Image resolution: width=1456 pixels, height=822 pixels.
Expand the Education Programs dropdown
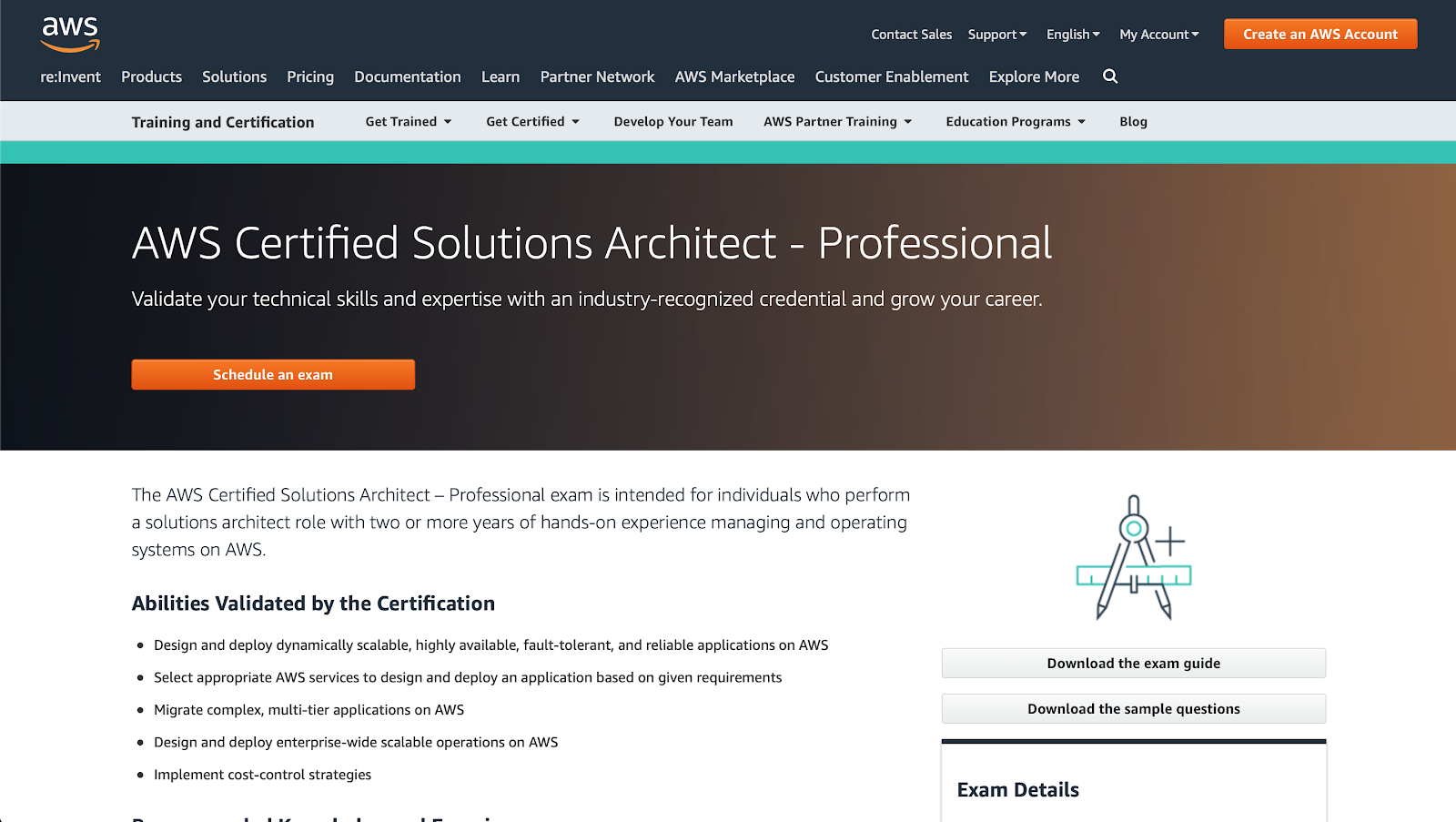click(1016, 122)
